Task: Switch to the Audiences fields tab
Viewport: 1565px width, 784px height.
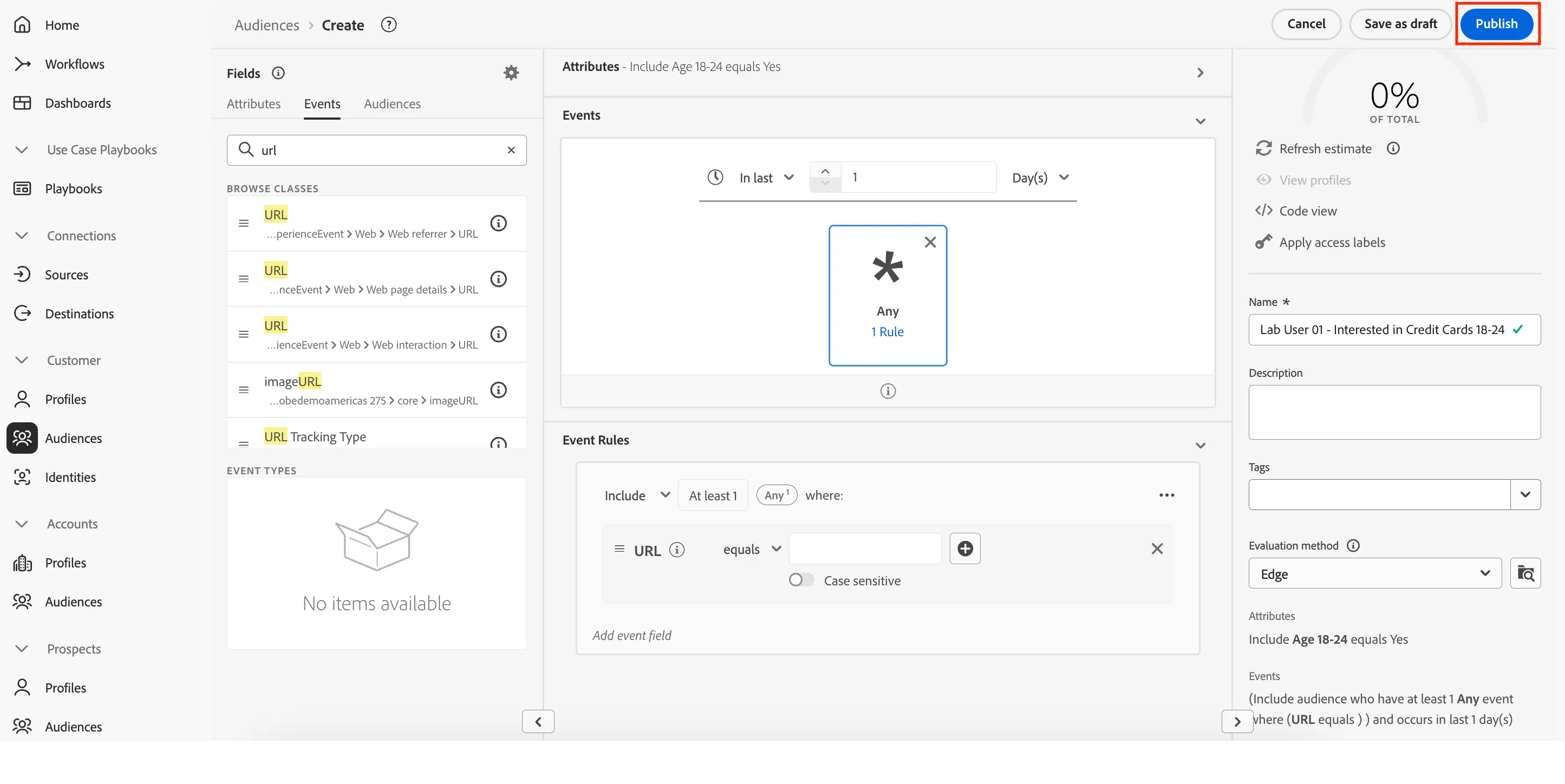Action: 392,104
